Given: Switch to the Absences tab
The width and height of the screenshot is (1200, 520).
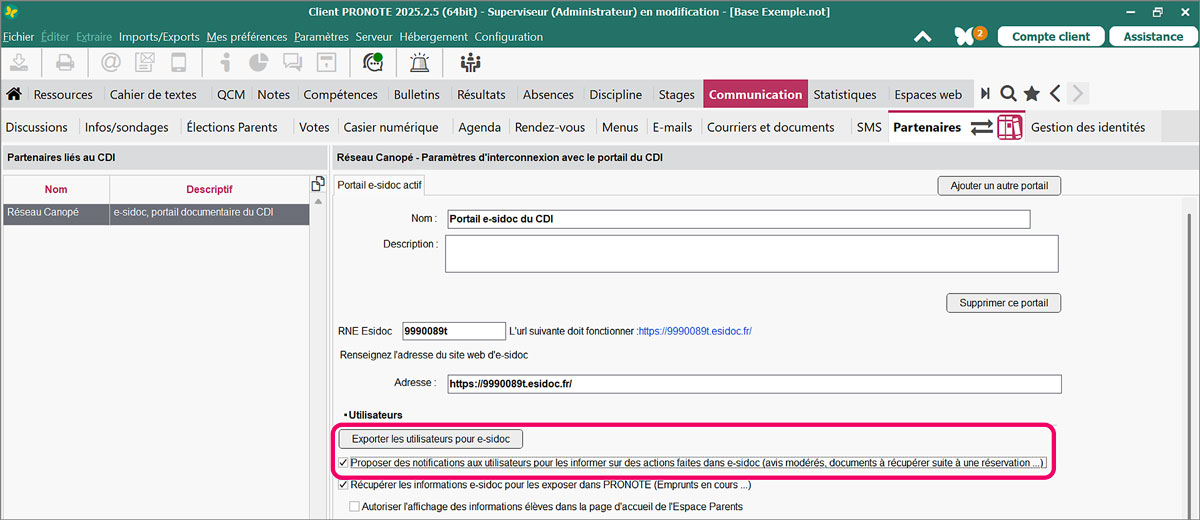Looking at the screenshot, I should [x=548, y=94].
